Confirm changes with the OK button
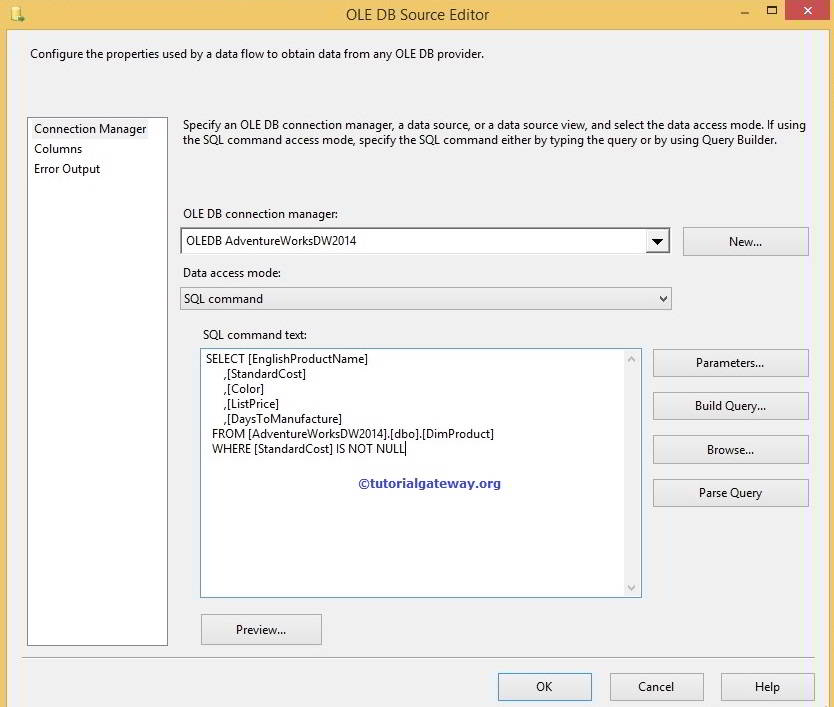834x707 pixels. (544, 686)
